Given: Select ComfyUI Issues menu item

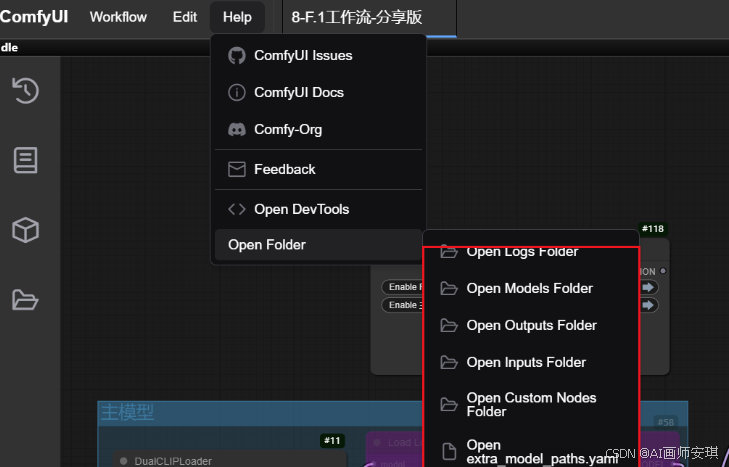Looking at the screenshot, I should [318, 56].
